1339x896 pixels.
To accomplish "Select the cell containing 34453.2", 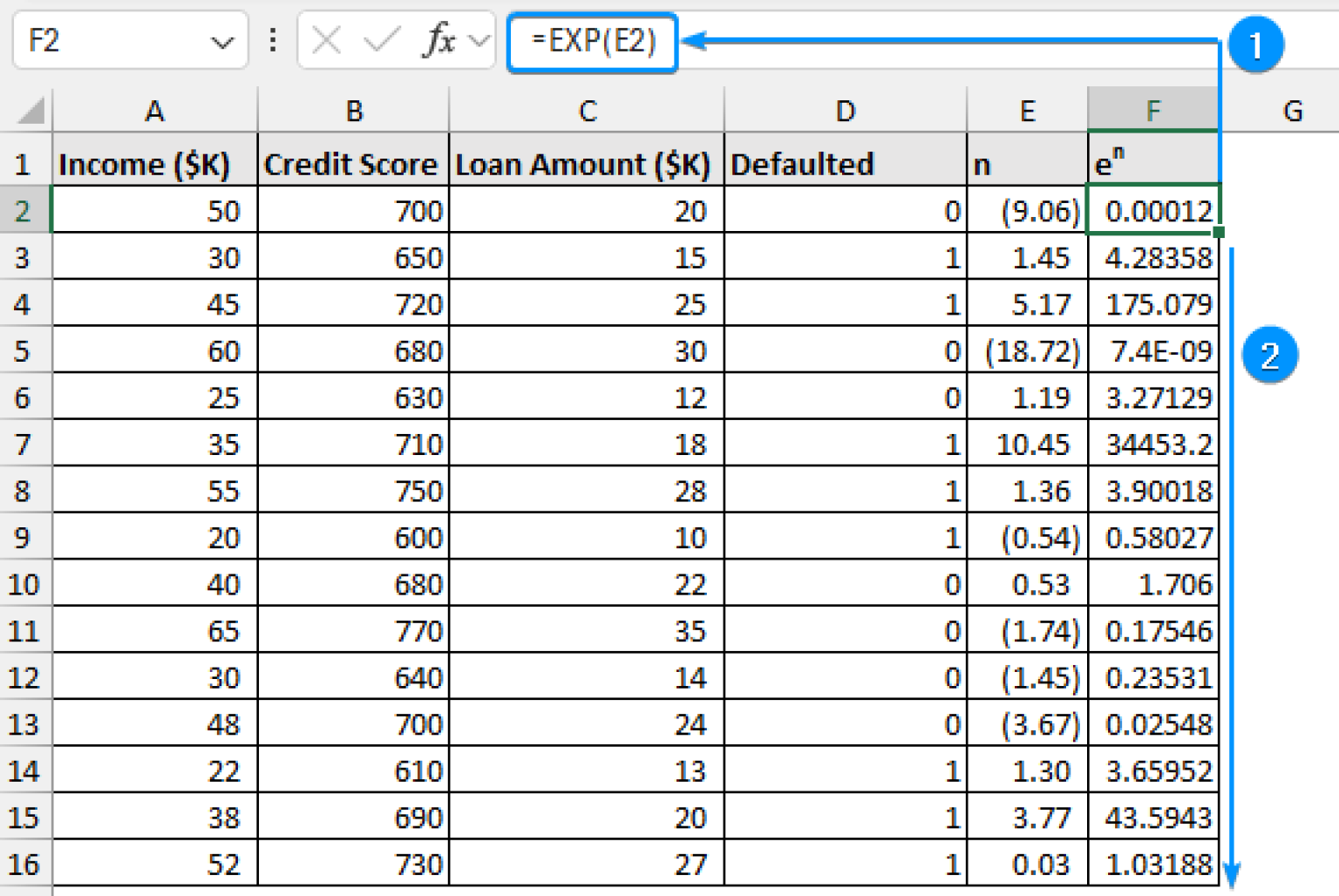I will [x=1152, y=445].
